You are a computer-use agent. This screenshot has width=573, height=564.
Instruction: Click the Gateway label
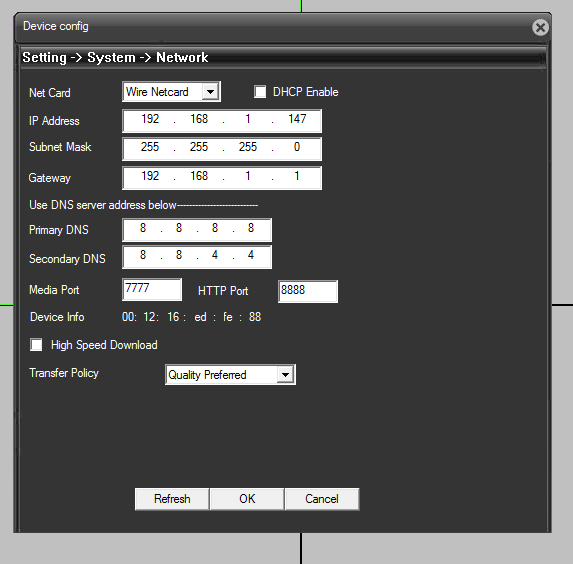49,178
